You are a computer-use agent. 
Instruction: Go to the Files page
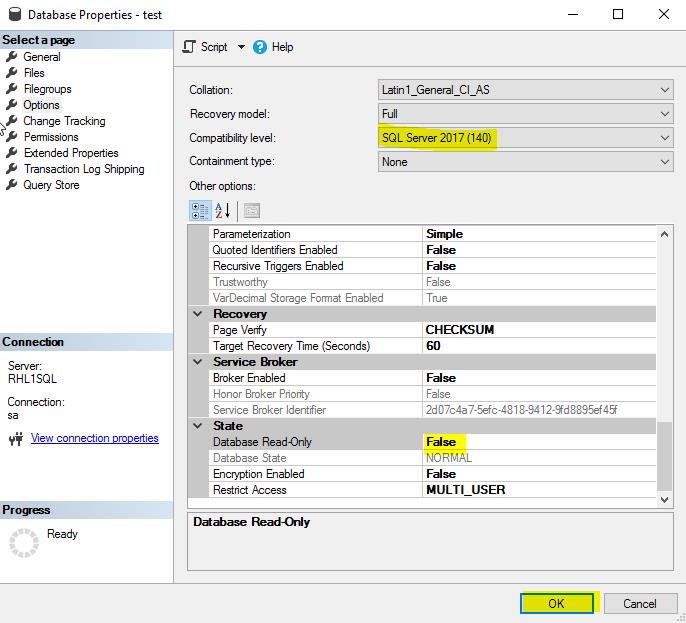34,73
